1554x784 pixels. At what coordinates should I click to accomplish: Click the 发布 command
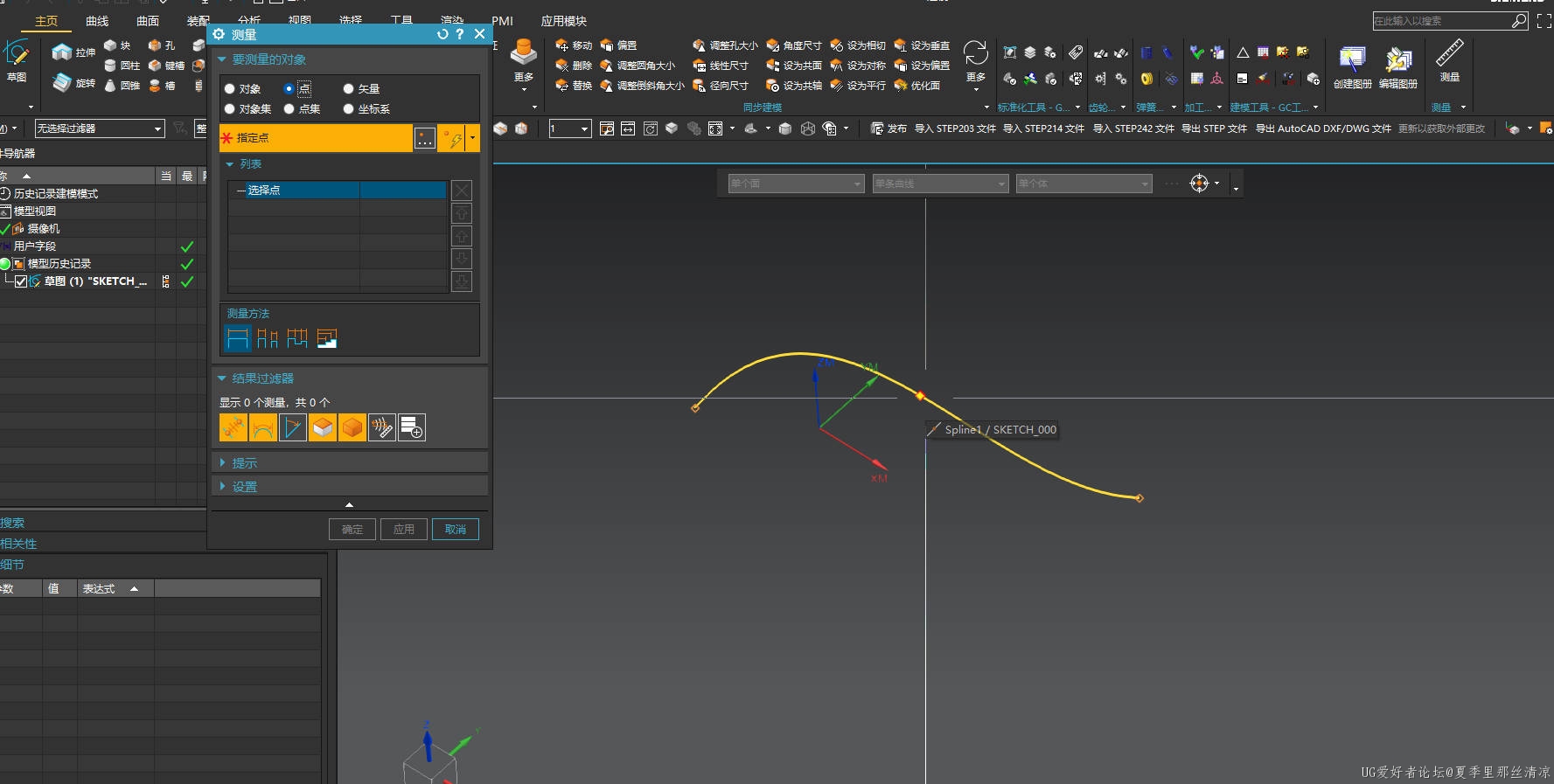click(x=889, y=128)
